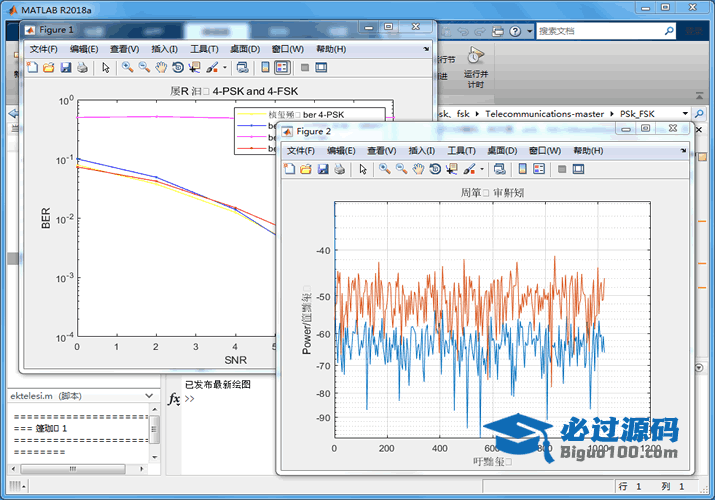Click the details panel vertical scrollbar

(155, 429)
